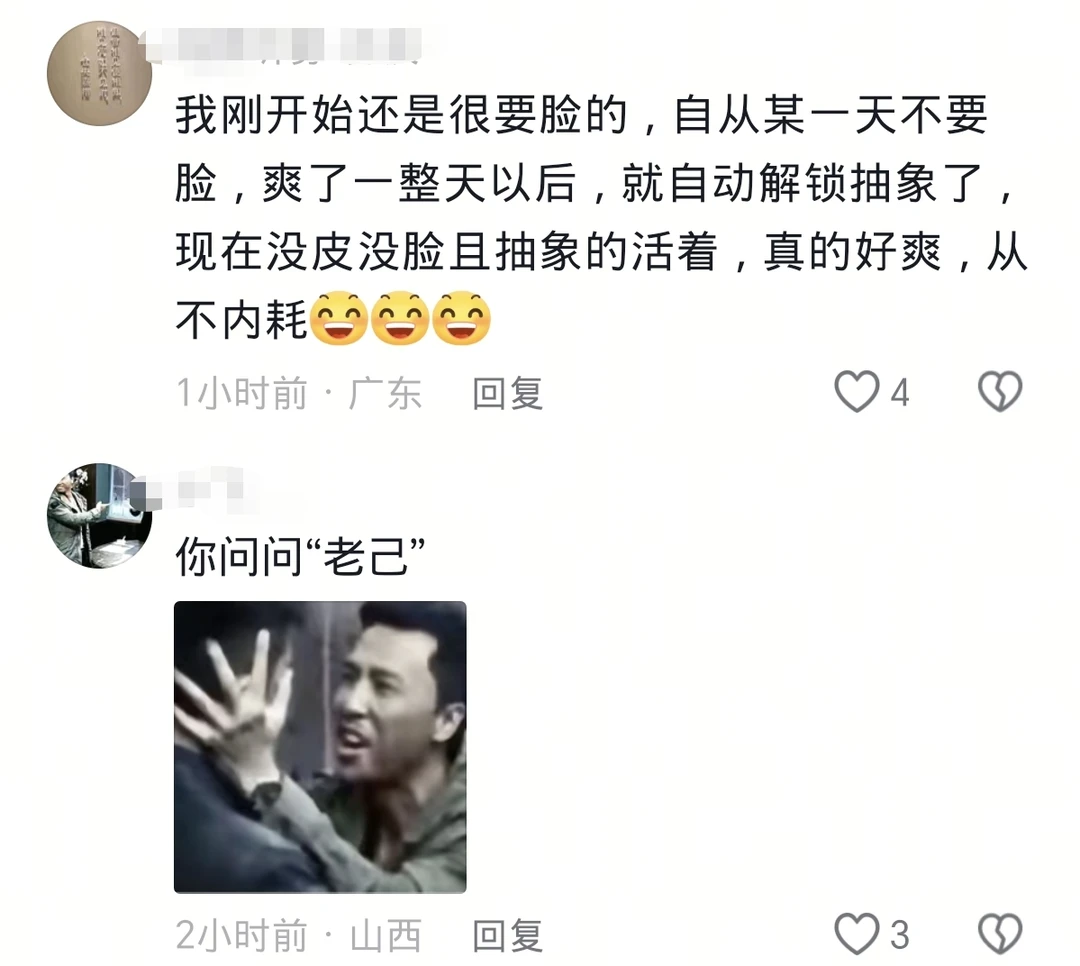Image resolution: width=1080 pixels, height=966 pixels.
Task: Open the second commenter's avatar photo
Action: [99, 515]
